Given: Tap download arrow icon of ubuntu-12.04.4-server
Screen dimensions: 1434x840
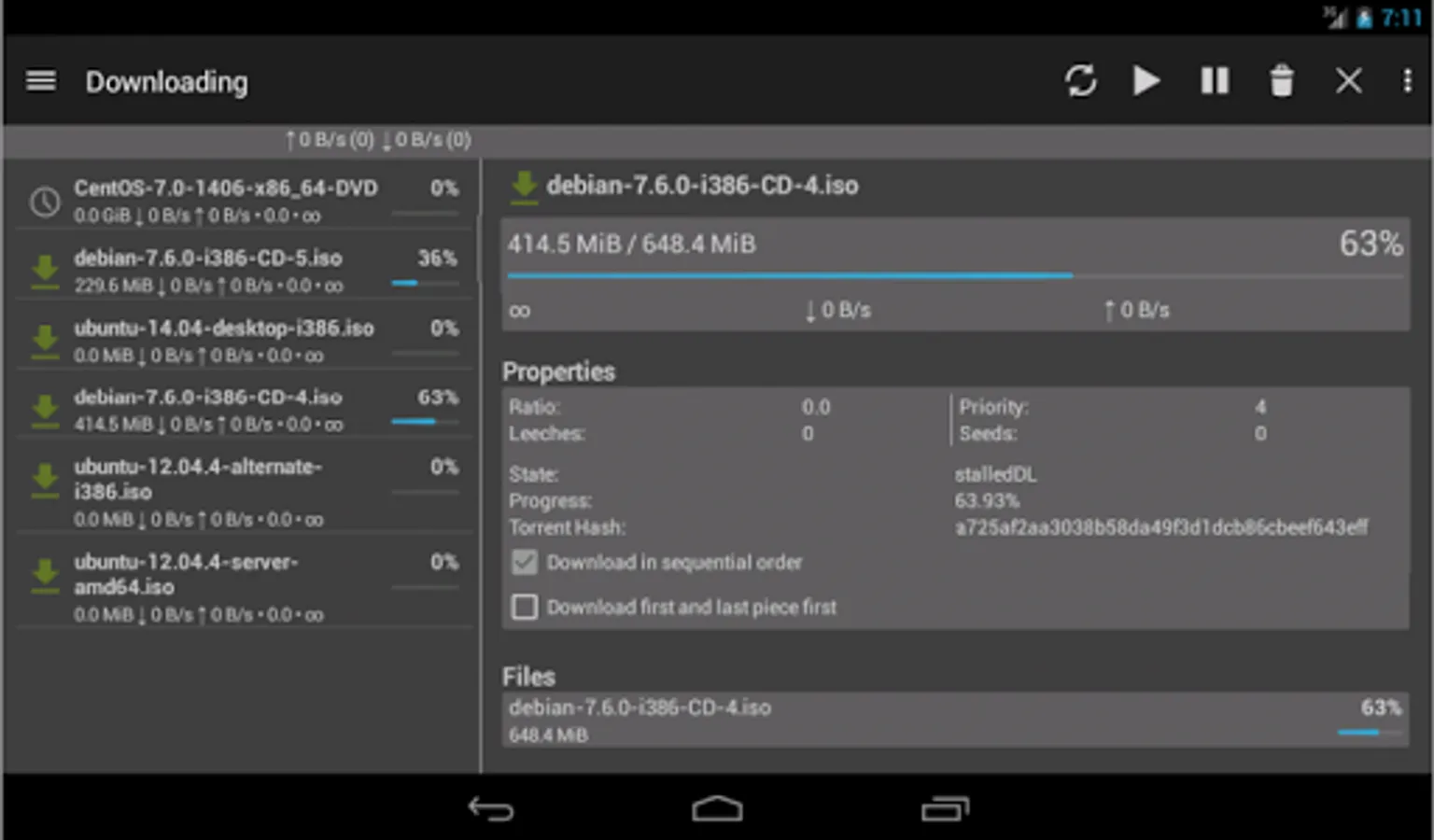Looking at the screenshot, I should 45,576.
